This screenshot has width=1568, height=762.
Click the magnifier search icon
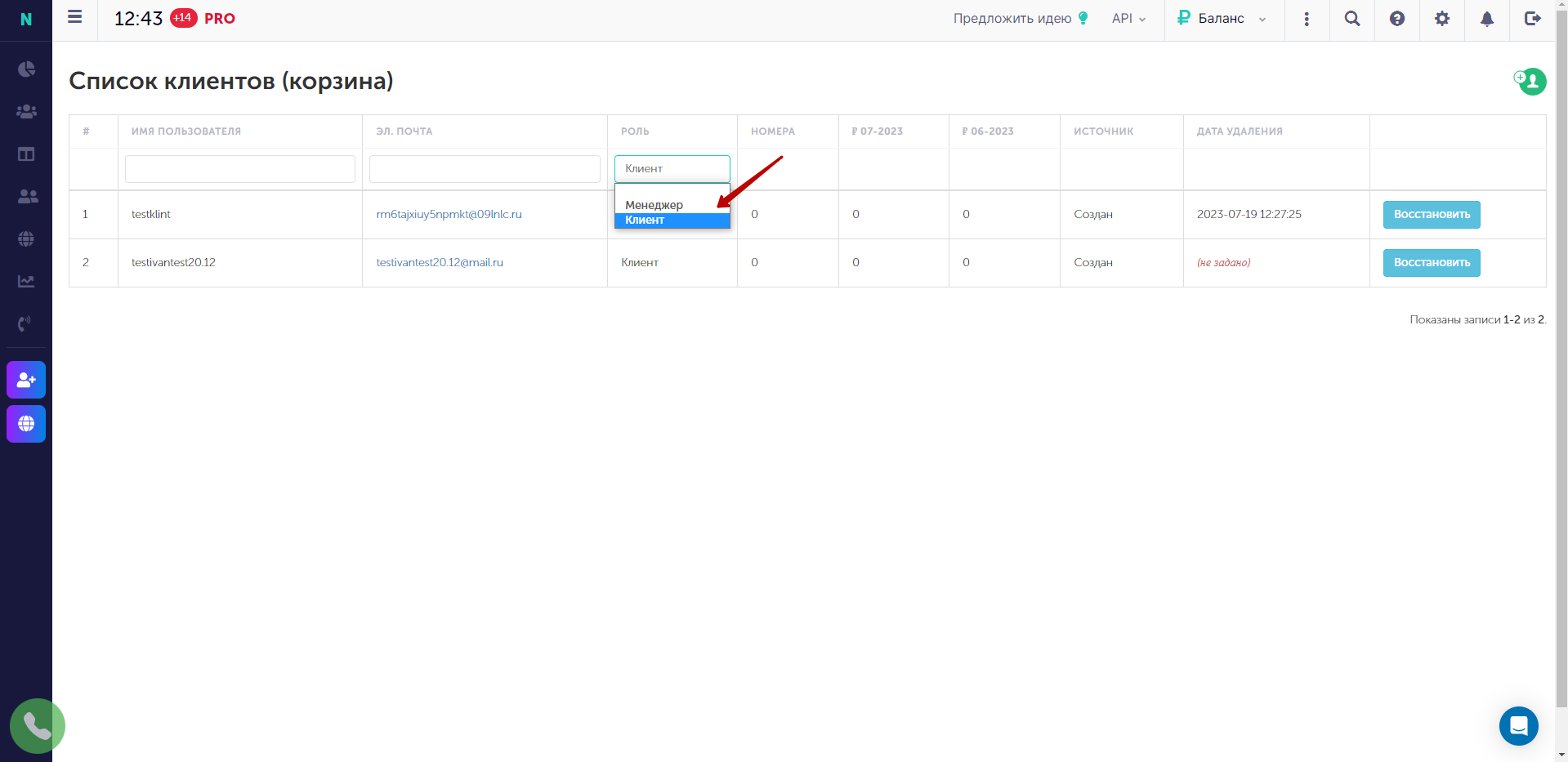coord(1352,19)
